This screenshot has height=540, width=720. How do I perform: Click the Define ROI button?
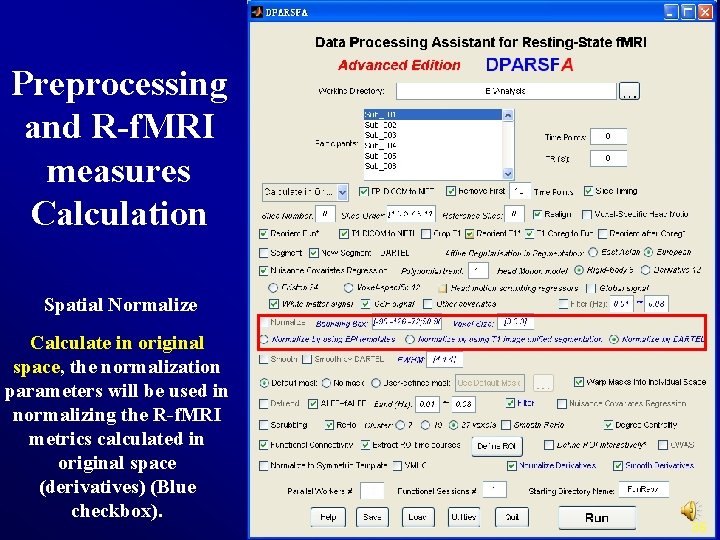(x=497, y=446)
